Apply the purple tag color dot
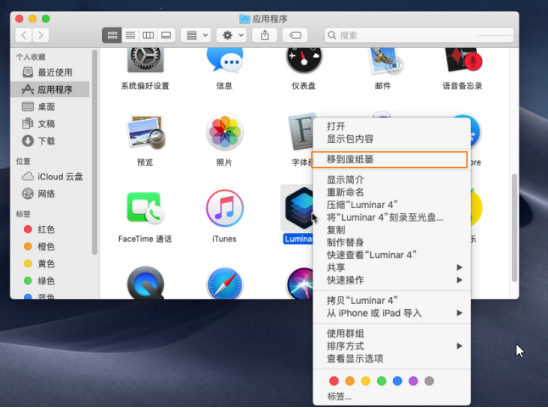 tap(413, 381)
